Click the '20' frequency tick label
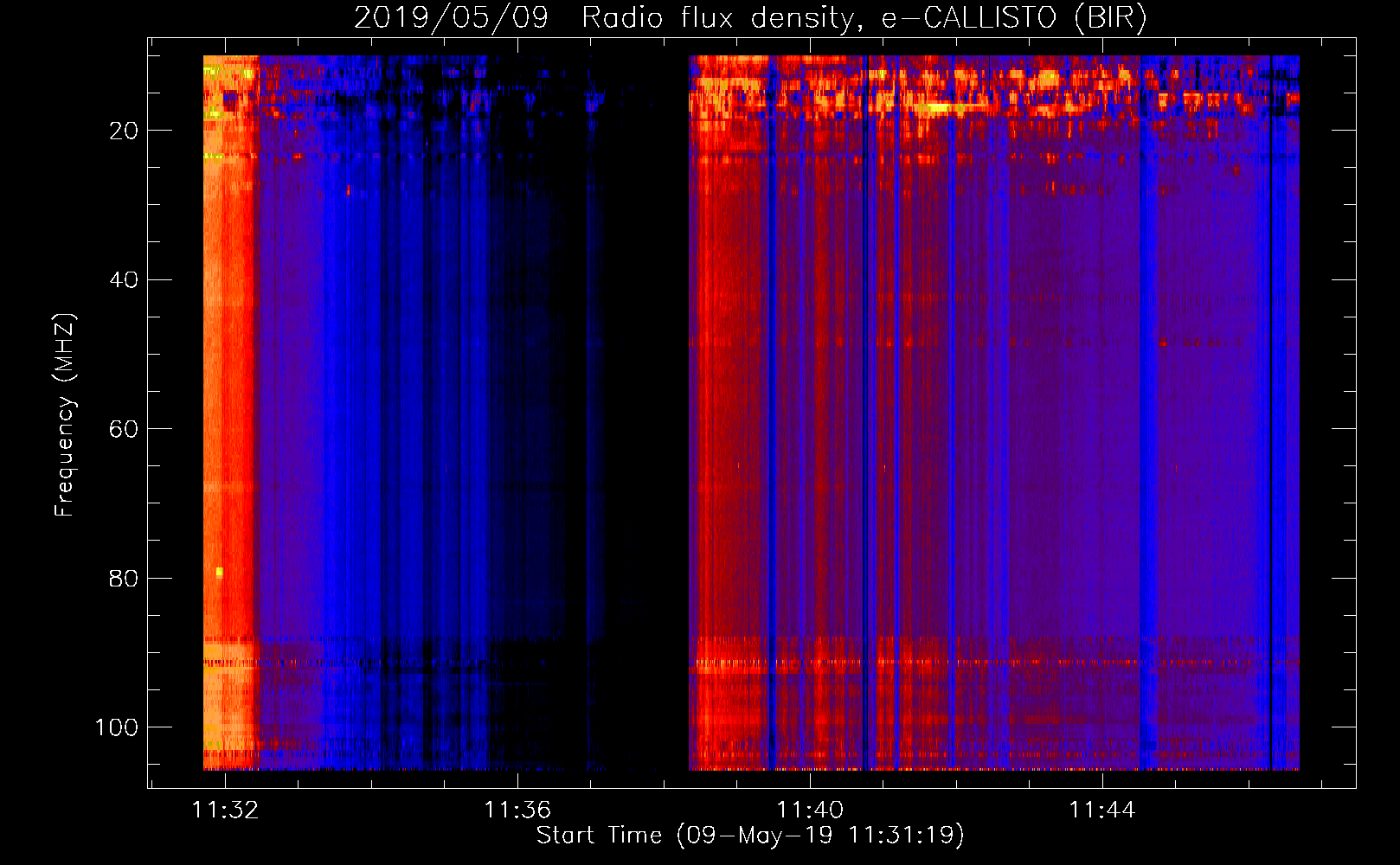Viewport: 1400px width, 865px height. 124,131
